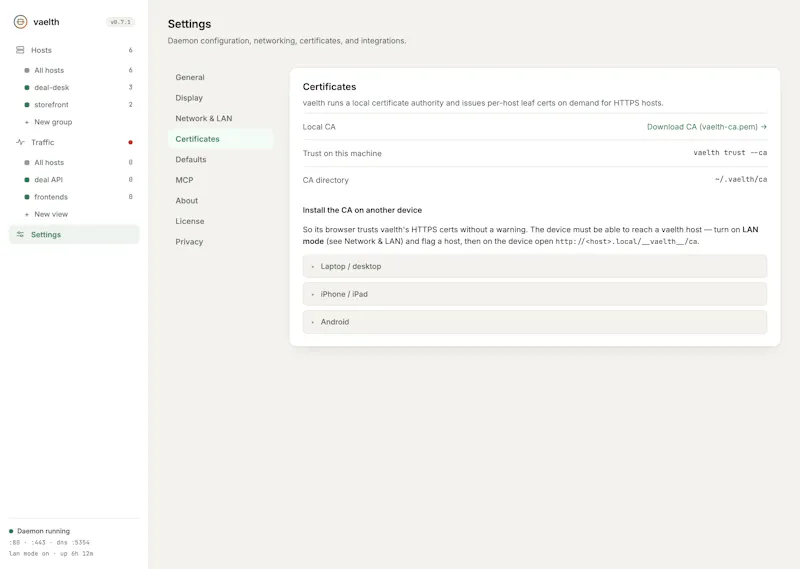This screenshot has width=800, height=569.
Task: Click the plus icon beside New group
Action: [27, 122]
